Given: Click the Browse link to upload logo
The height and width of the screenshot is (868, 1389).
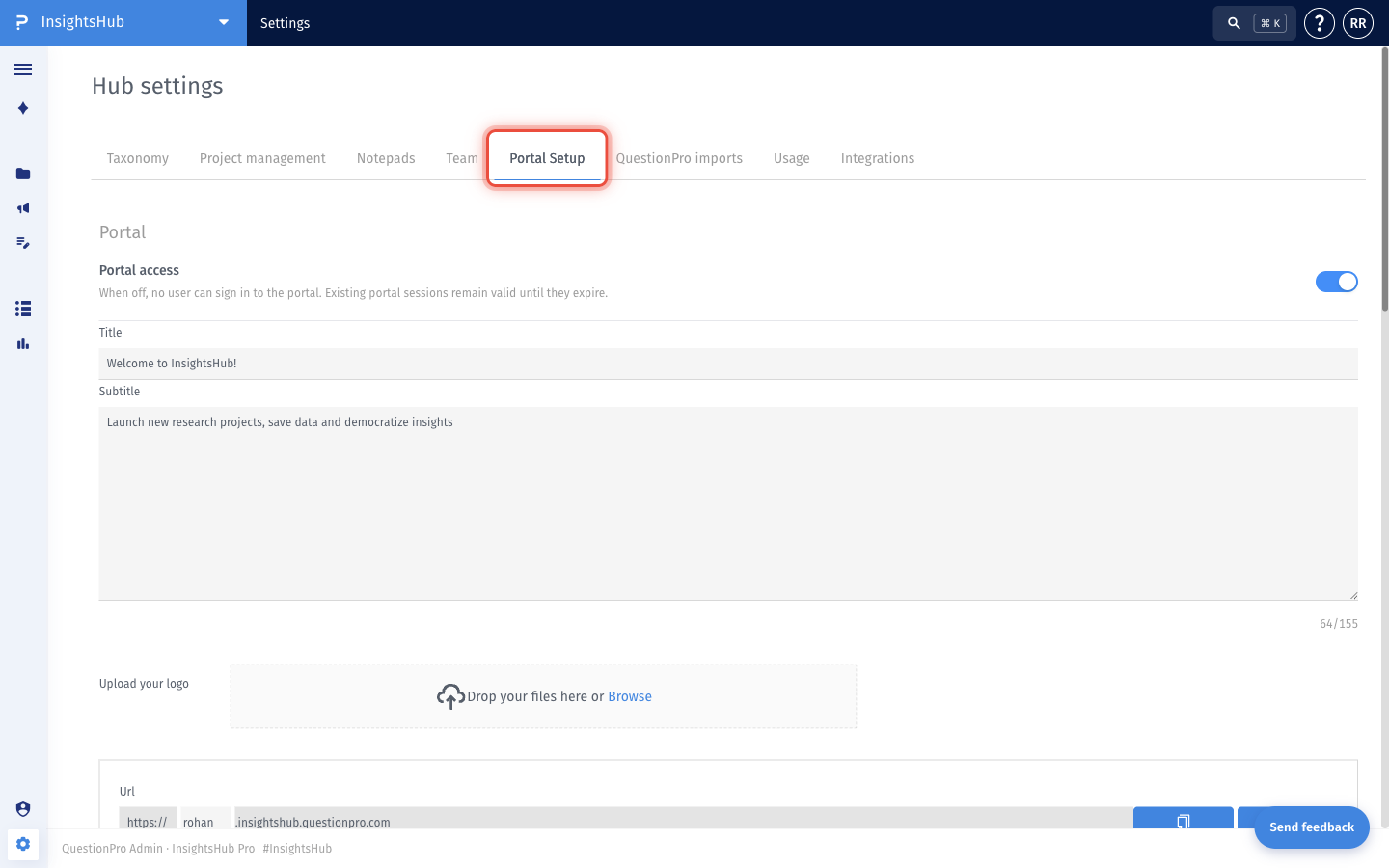Looking at the screenshot, I should point(630,696).
